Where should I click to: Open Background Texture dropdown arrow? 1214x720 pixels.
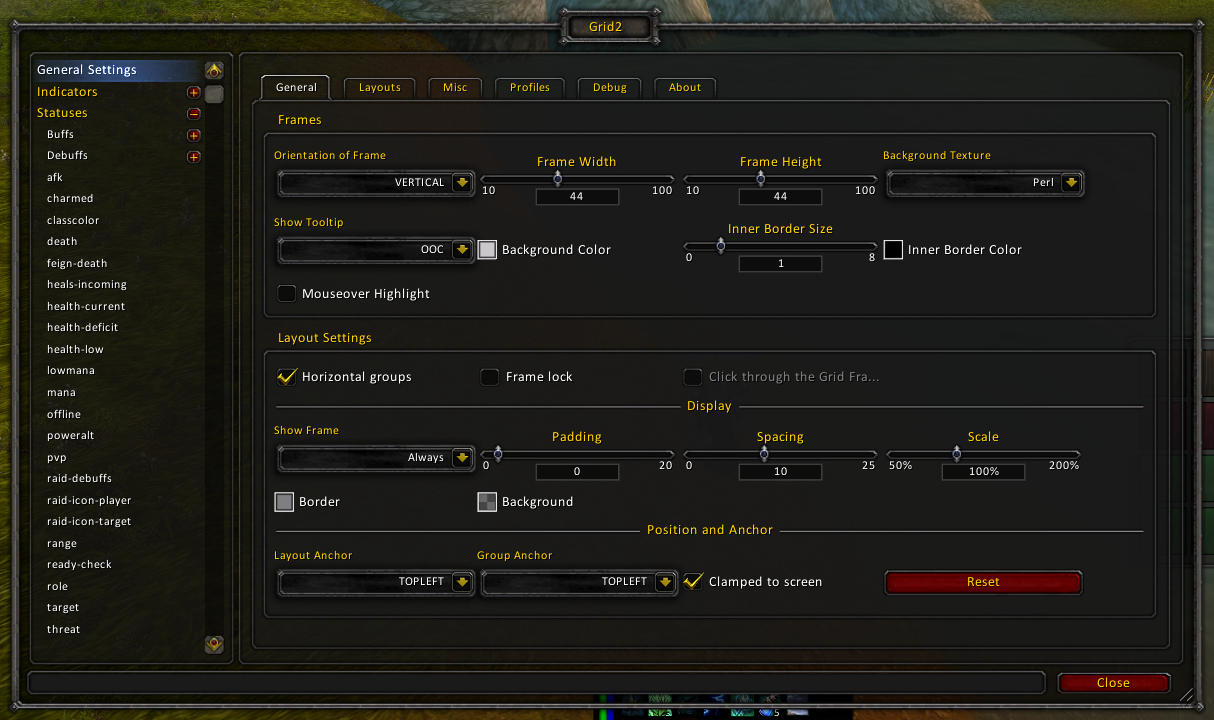point(1070,183)
